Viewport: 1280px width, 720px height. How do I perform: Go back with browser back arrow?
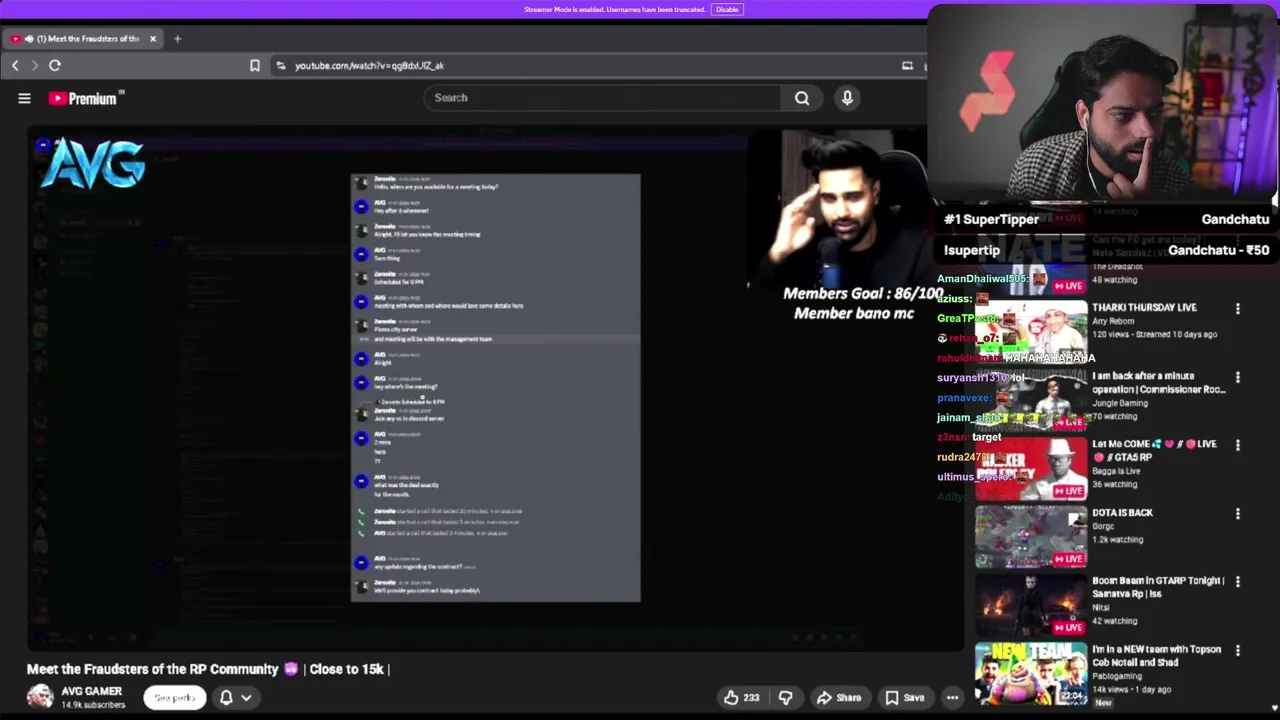[x=15, y=65]
